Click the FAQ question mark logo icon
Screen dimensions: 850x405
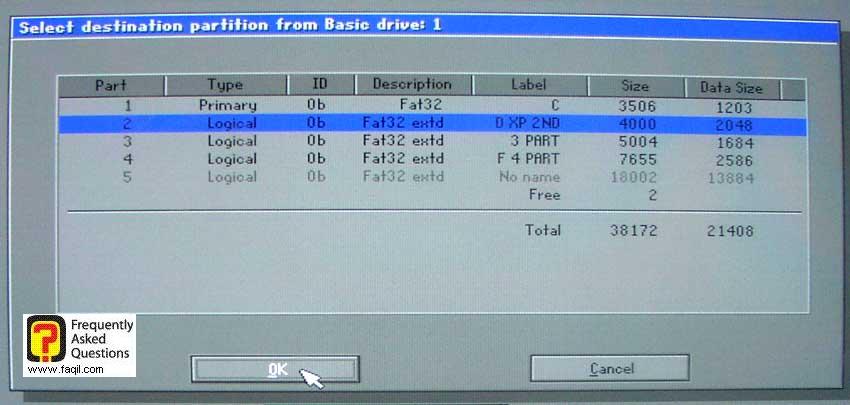pos(45,340)
